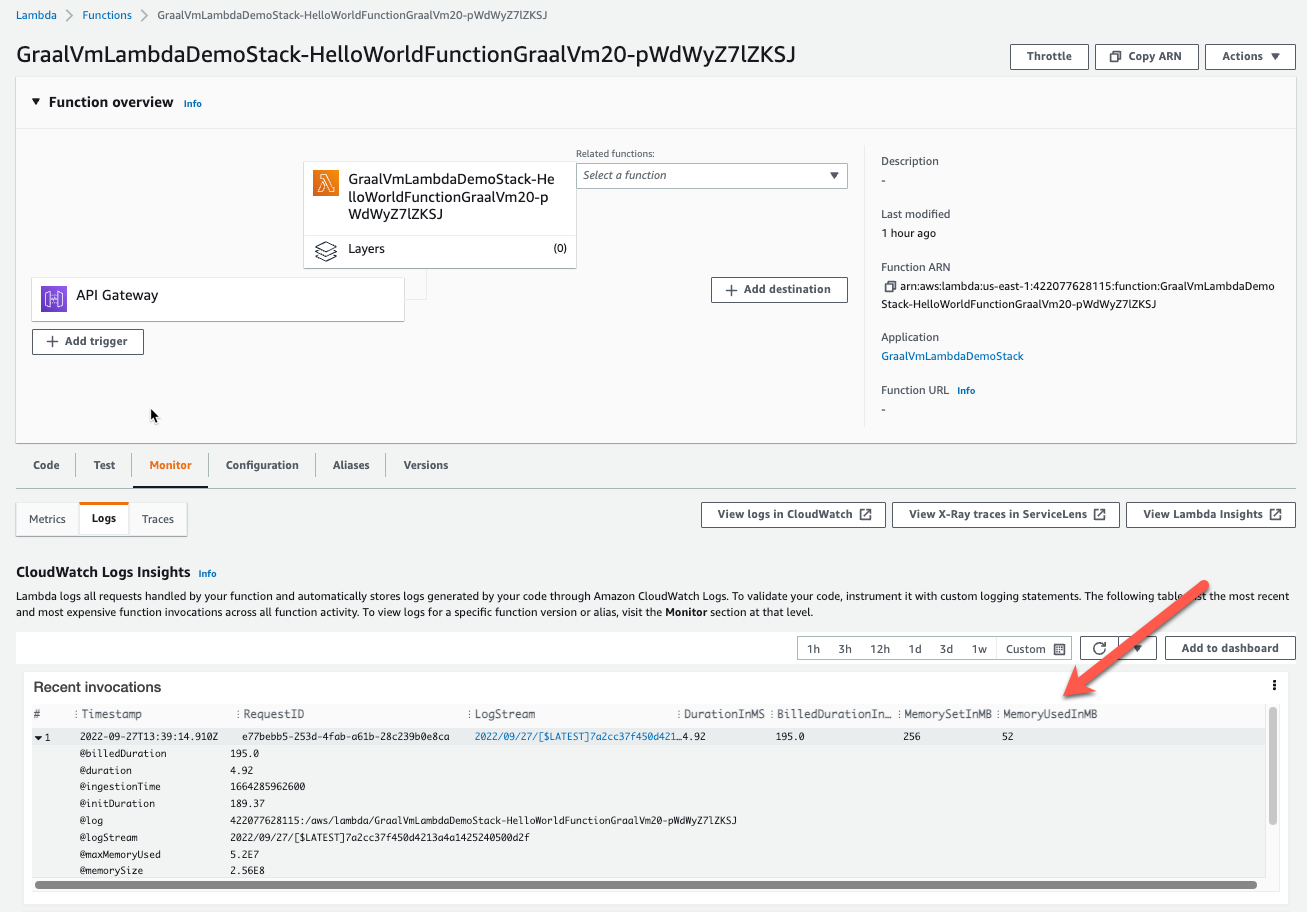Open the Actions dropdown menu
This screenshot has width=1307, height=912.
click(x=1251, y=56)
